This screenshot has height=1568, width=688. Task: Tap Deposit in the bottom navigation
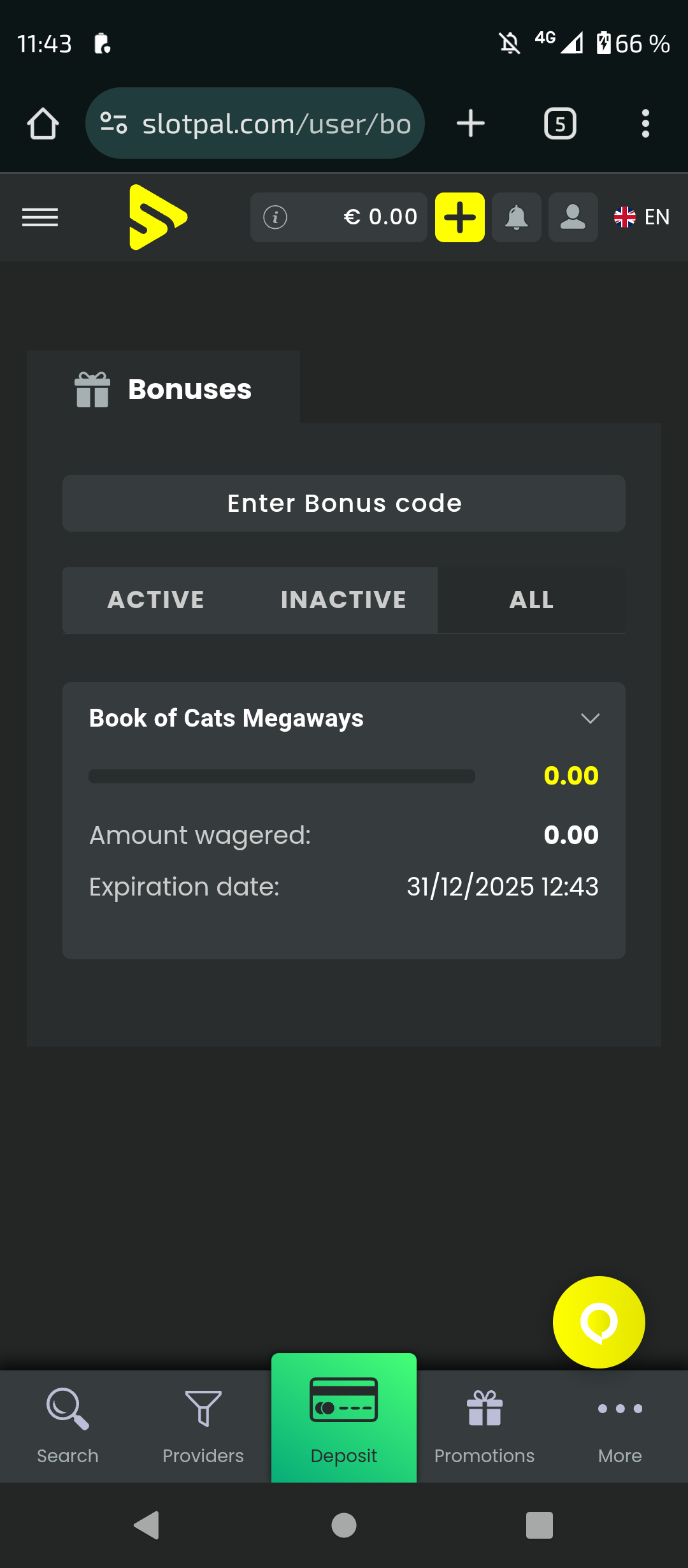[x=344, y=1419]
